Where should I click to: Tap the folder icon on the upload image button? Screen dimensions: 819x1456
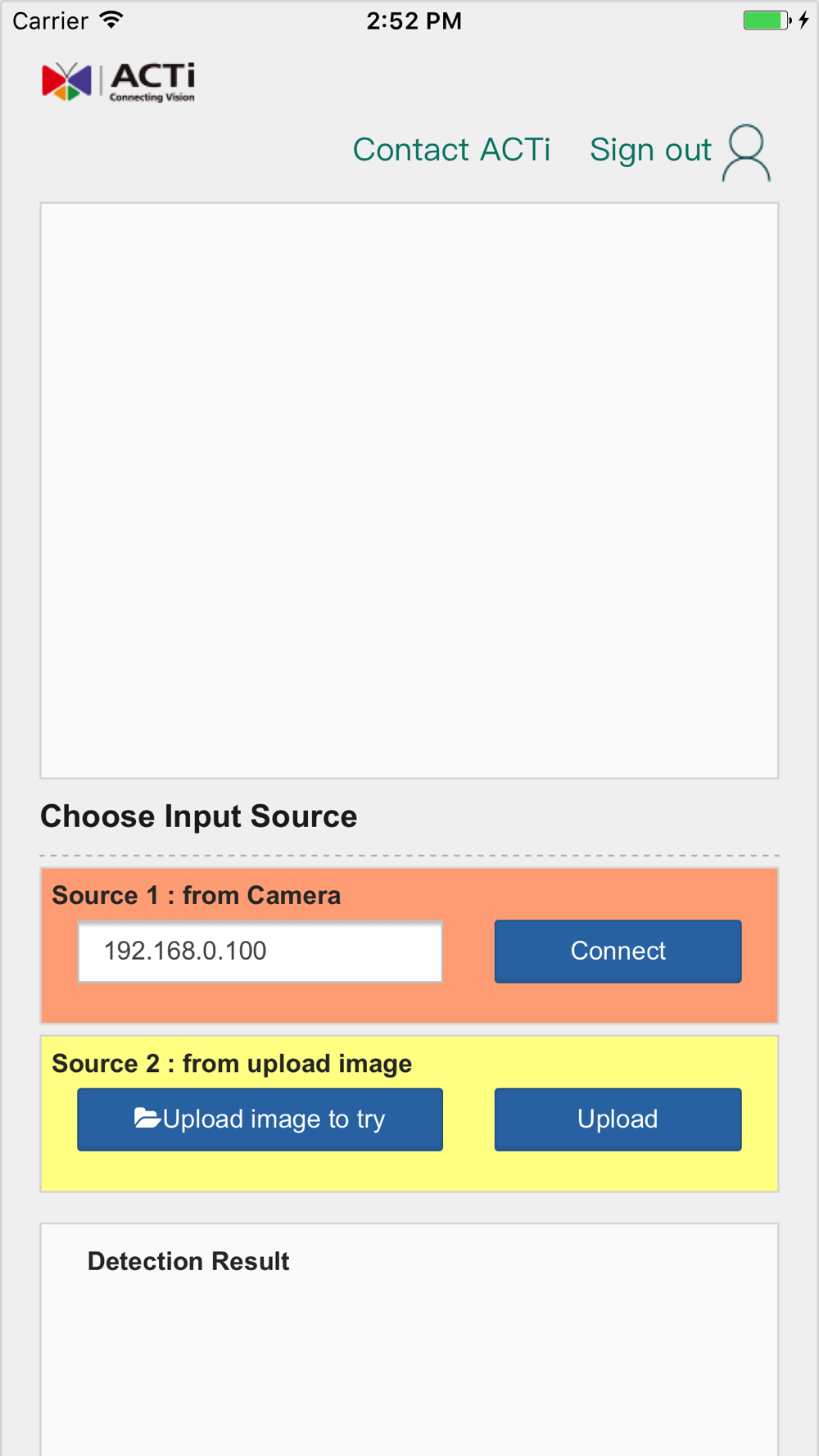pos(147,1118)
